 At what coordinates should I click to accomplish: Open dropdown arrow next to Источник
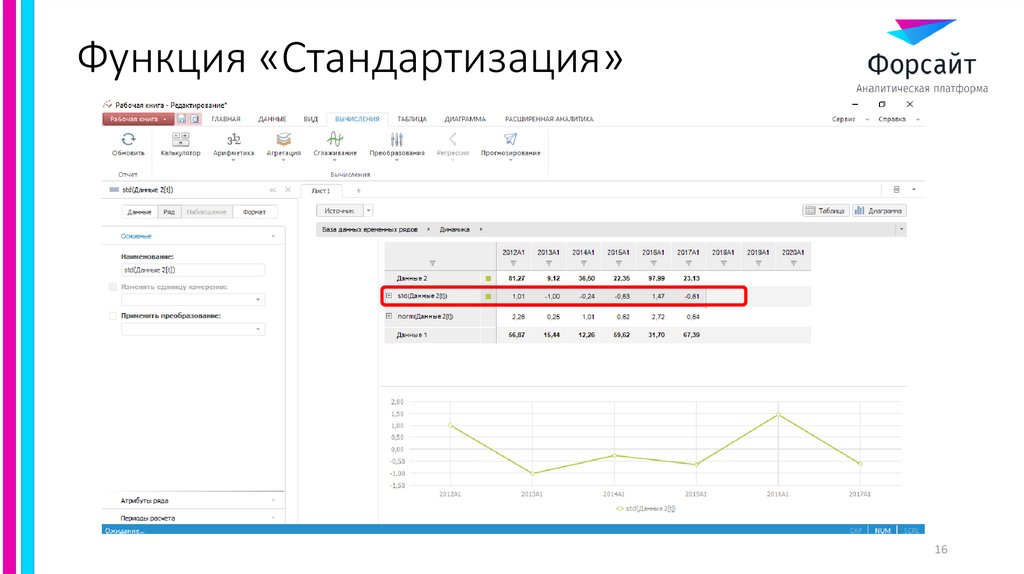click(x=368, y=211)
